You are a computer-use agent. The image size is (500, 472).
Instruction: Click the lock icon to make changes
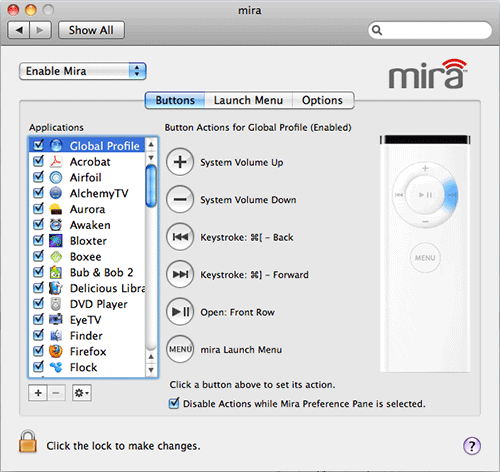click(28, 441)
